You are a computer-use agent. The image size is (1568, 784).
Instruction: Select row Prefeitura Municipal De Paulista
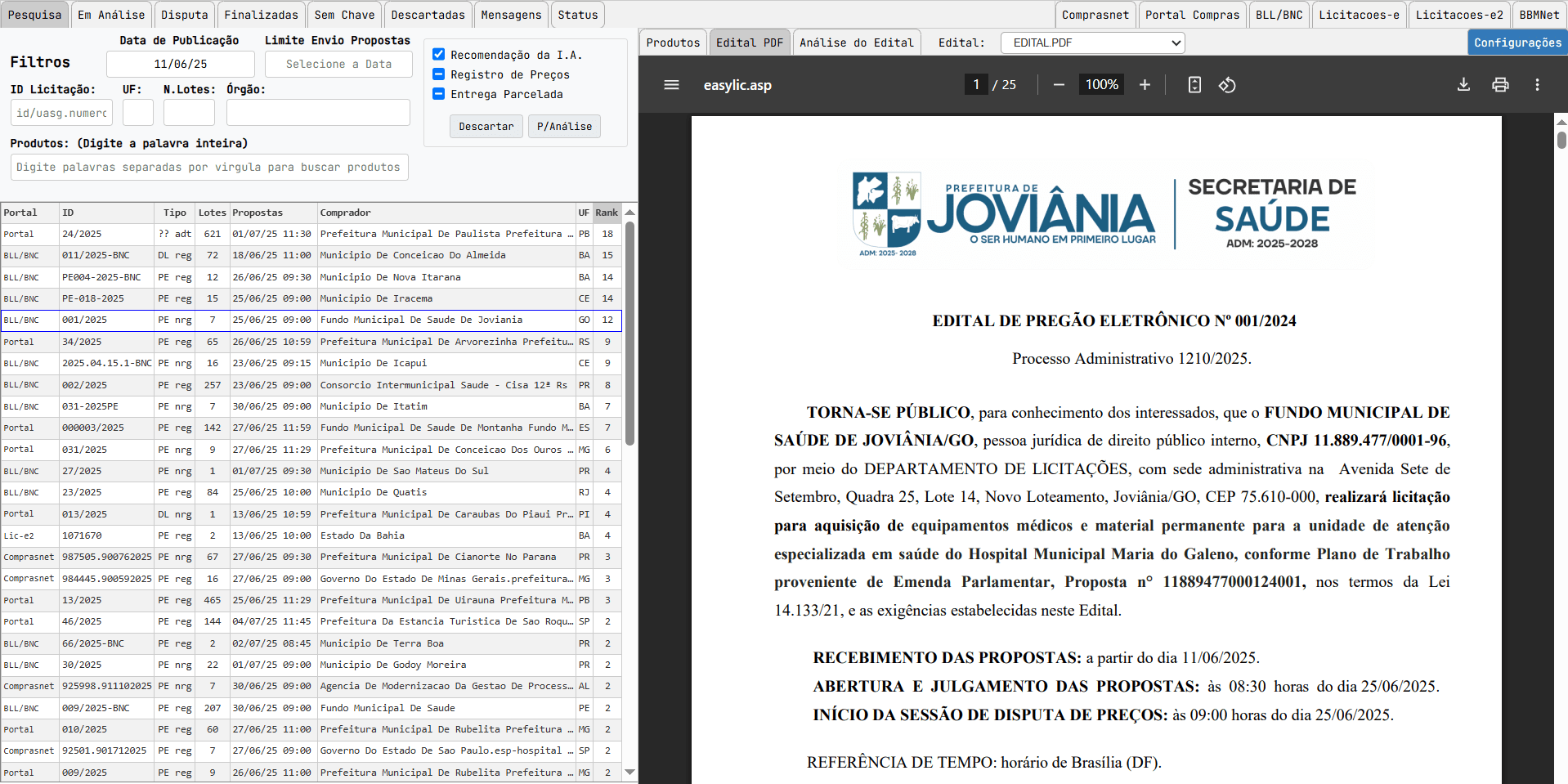coord(311,234)
